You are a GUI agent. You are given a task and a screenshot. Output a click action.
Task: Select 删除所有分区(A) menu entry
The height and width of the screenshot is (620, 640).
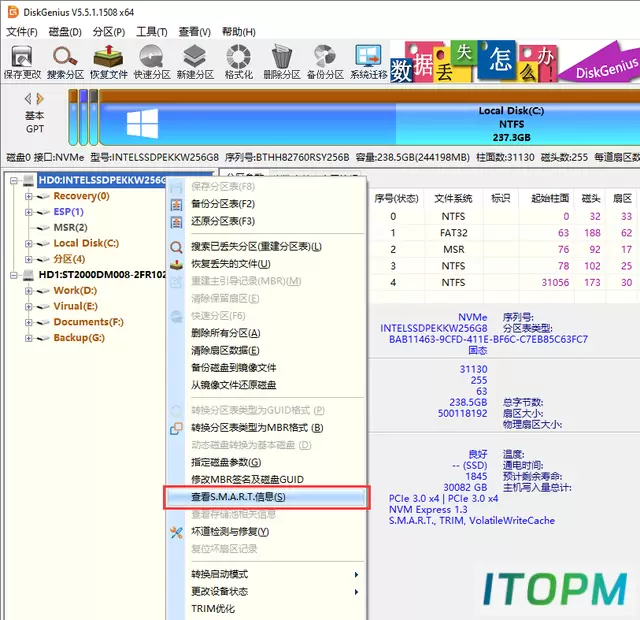(226, 333)
